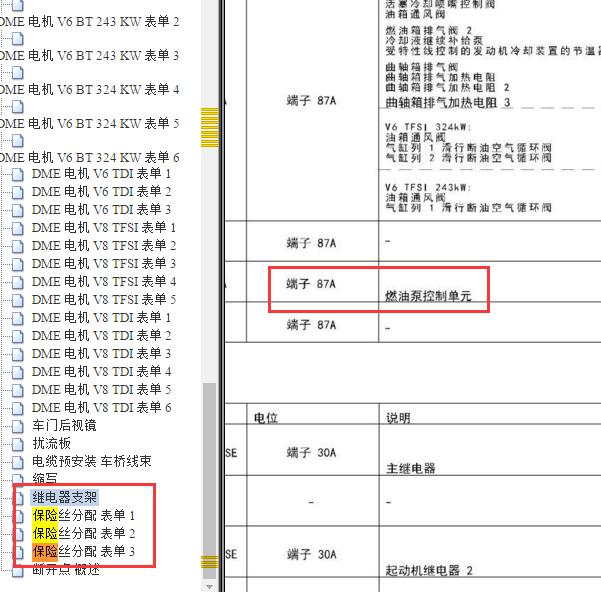Open 电缆预安装 车桥线束 entry
601x592 pixels.
(x=92, y=461)
